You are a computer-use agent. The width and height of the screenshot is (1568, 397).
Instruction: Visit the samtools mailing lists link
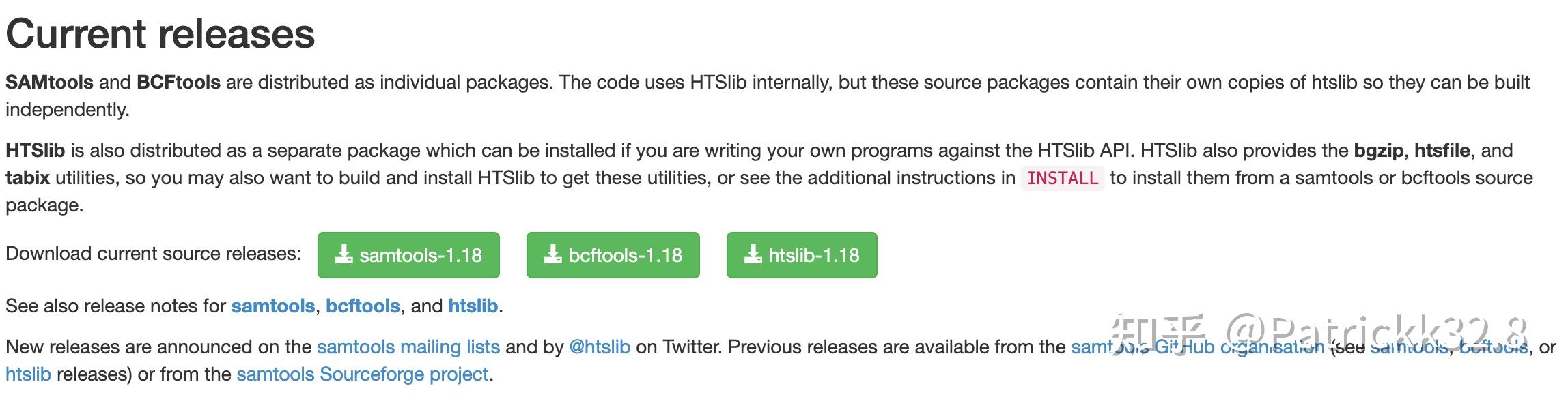click(x=408, y=347)
